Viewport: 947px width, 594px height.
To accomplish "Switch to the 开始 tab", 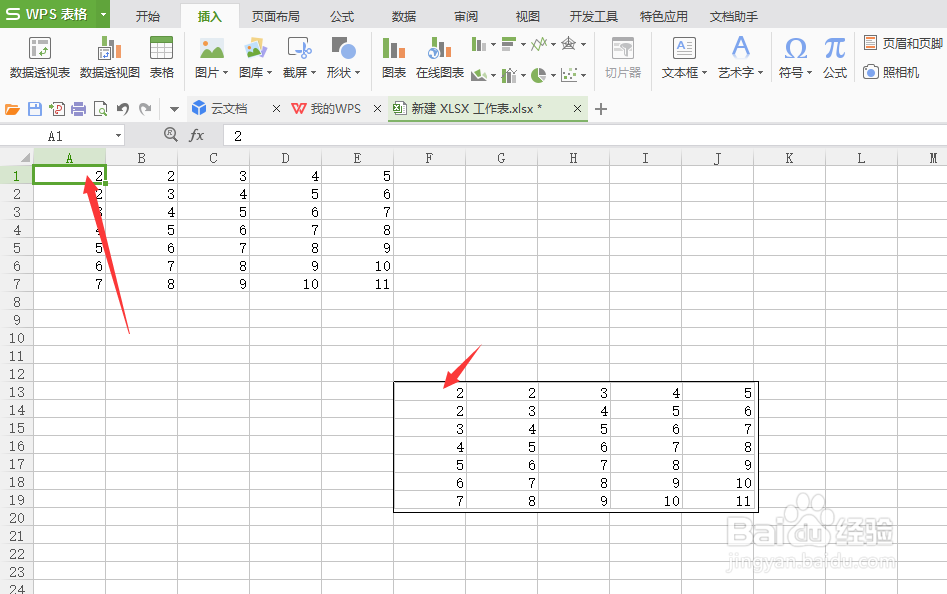I will [x=148, y=16].
